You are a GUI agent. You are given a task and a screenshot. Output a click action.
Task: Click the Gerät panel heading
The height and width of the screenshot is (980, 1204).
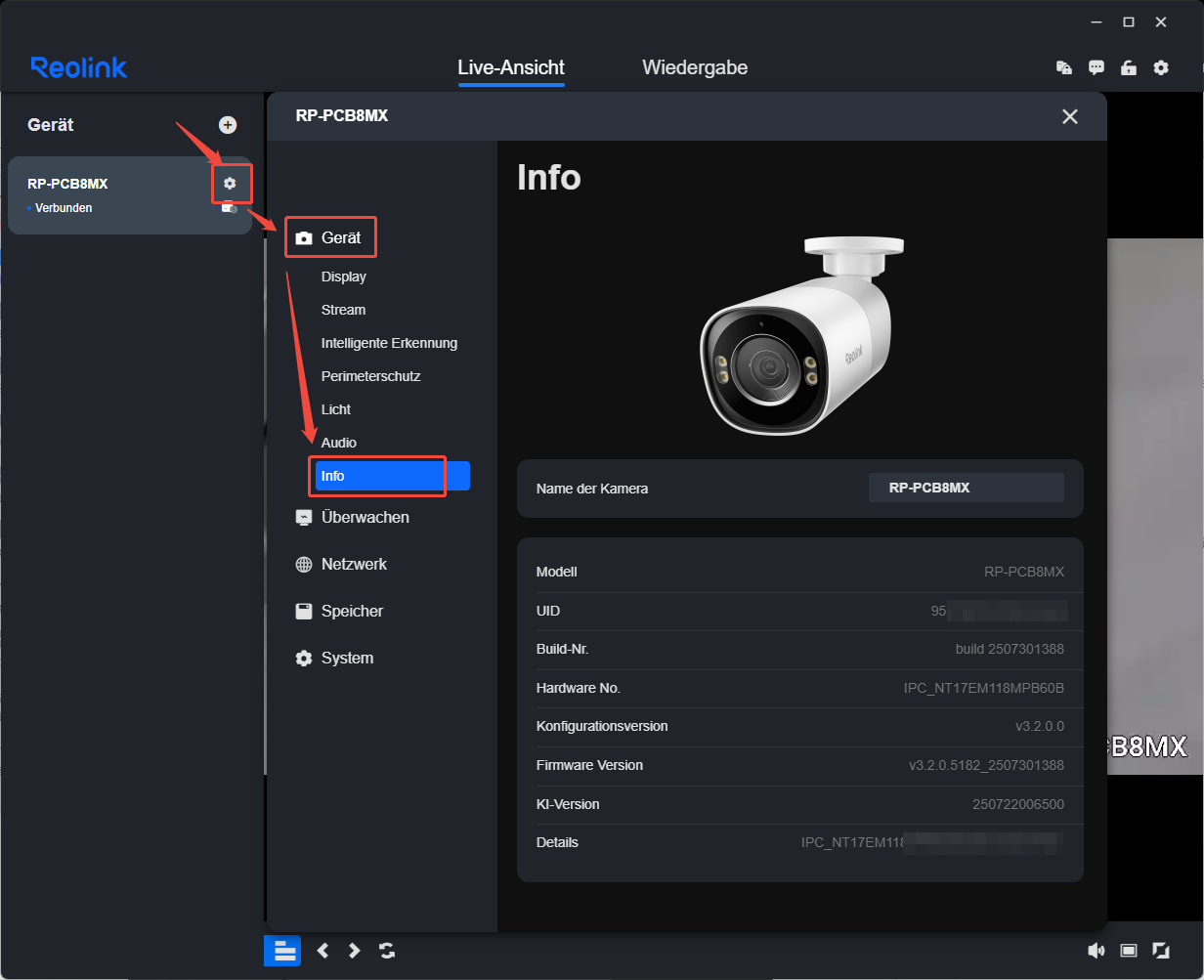(51, 125)
